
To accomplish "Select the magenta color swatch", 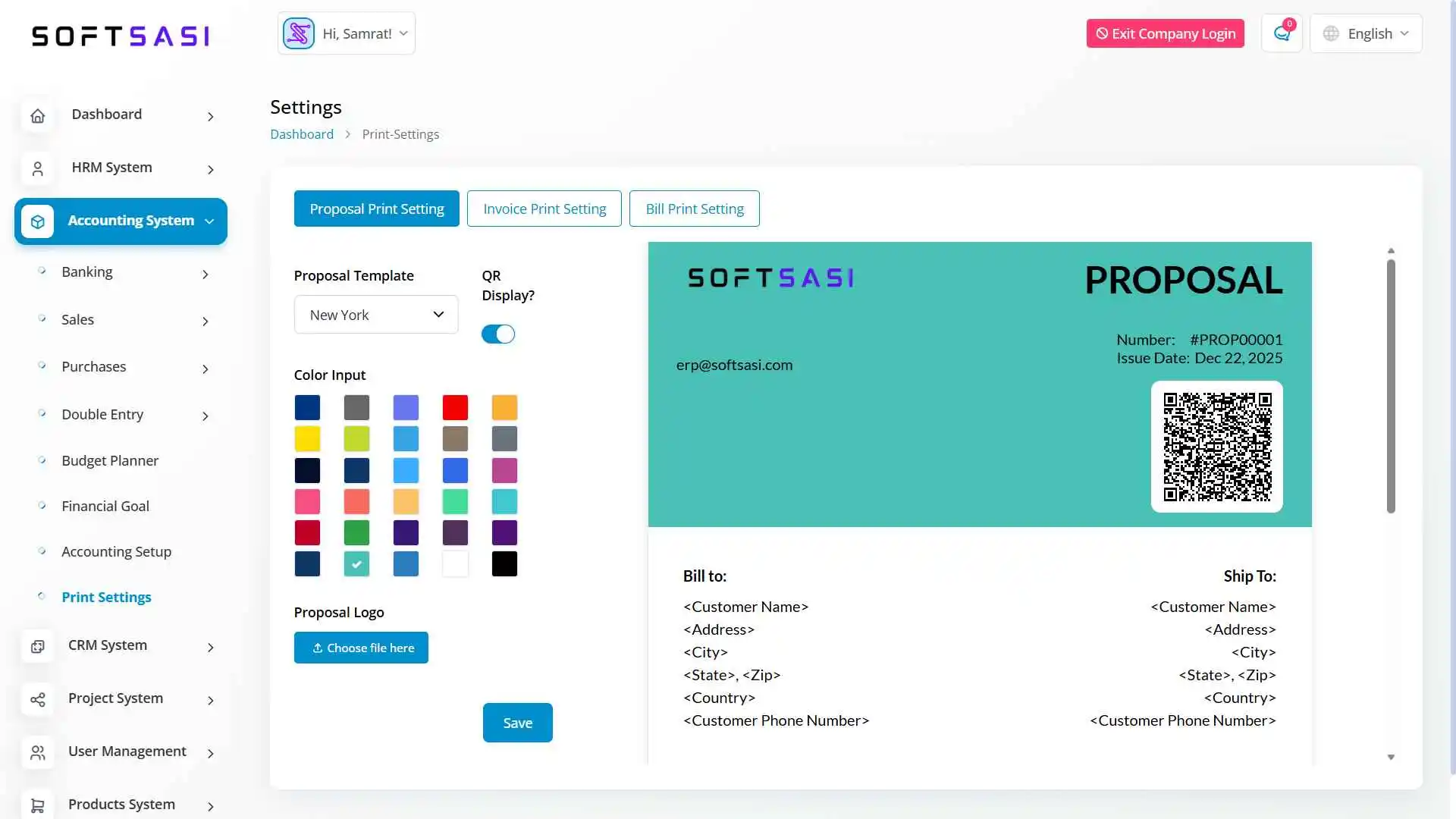I will coord(504,471).
